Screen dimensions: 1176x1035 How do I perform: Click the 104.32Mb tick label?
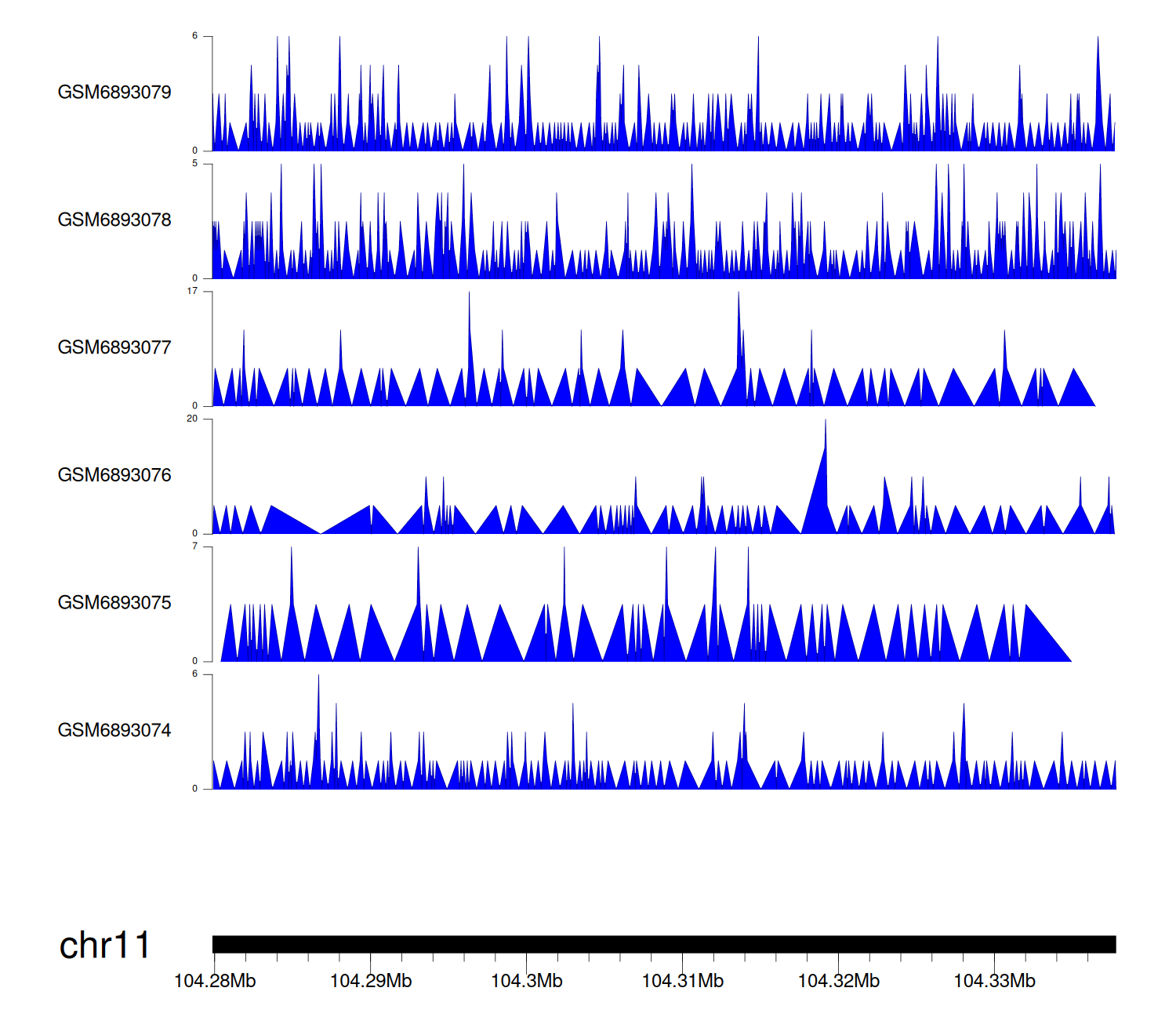tap(838, 982)
